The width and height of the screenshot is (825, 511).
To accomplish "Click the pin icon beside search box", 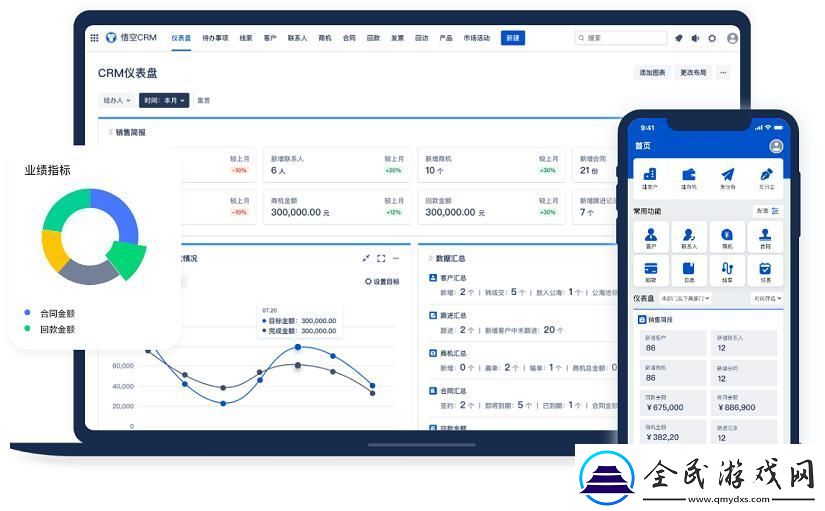I will pyautogui.click(x=679, y=38).
